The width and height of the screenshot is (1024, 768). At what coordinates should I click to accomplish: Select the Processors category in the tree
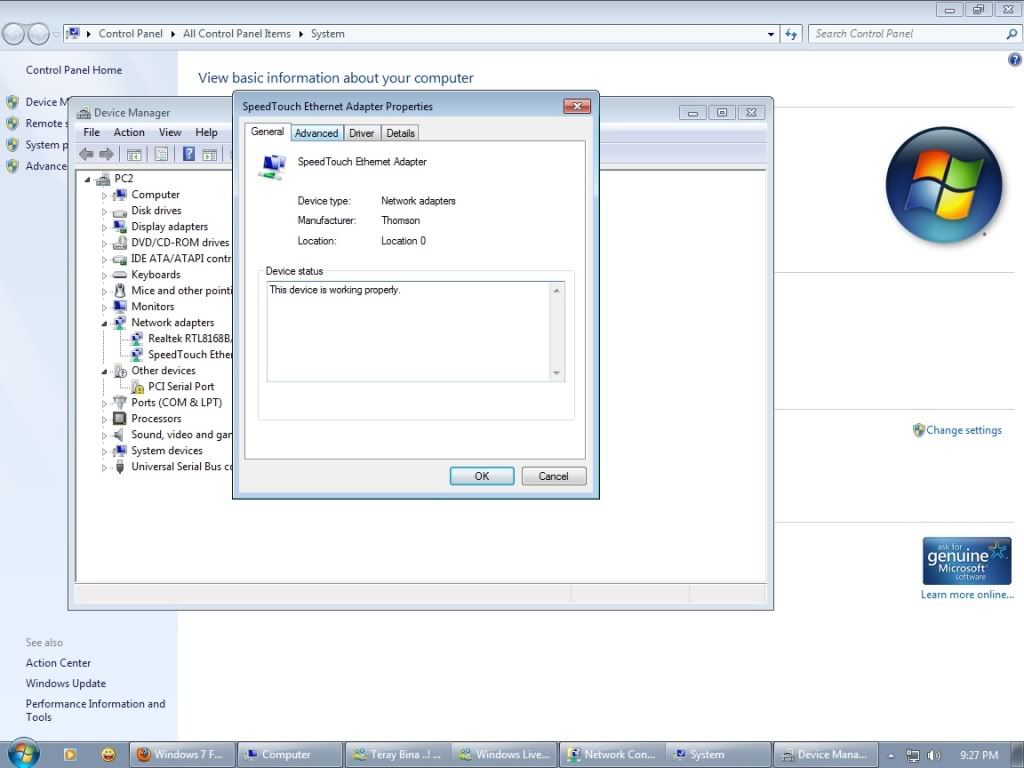point(156,419)
